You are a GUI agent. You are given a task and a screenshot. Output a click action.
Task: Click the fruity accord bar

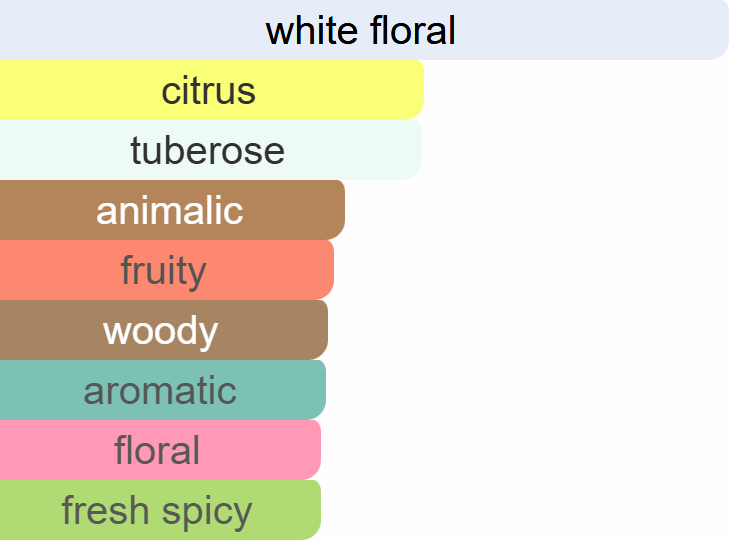click(166, 270)
